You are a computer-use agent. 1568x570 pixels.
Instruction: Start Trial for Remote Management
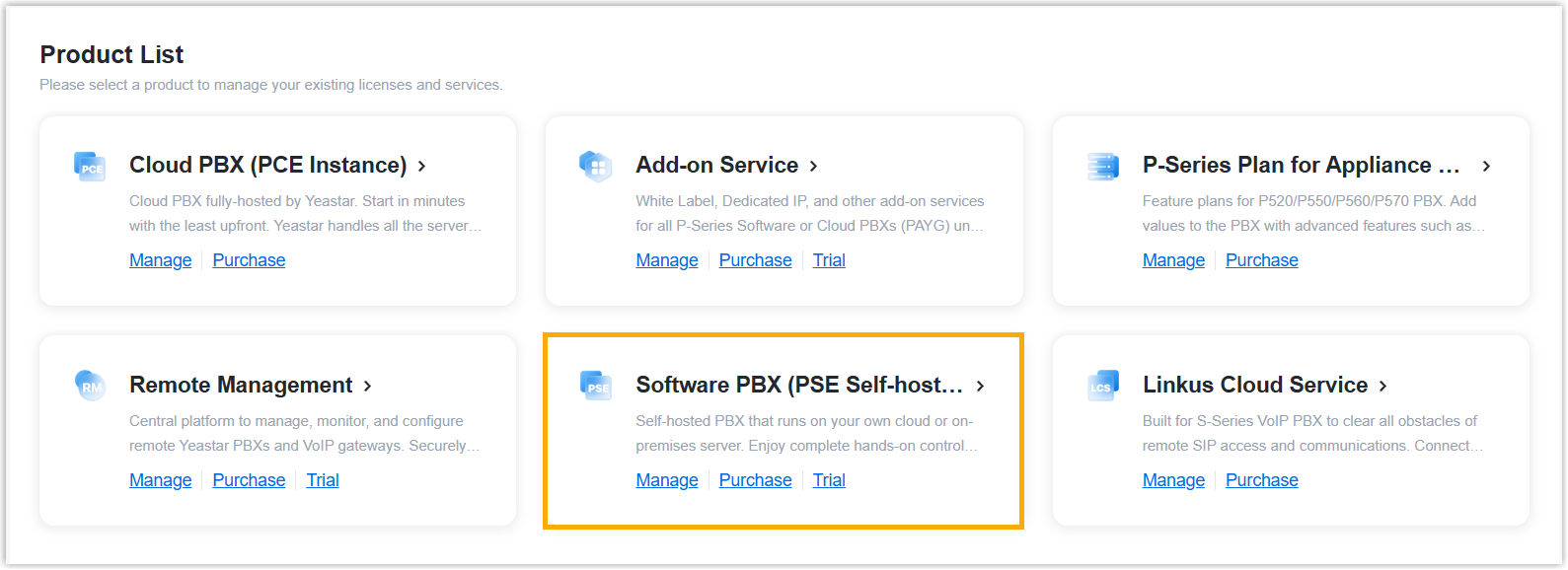323,480
